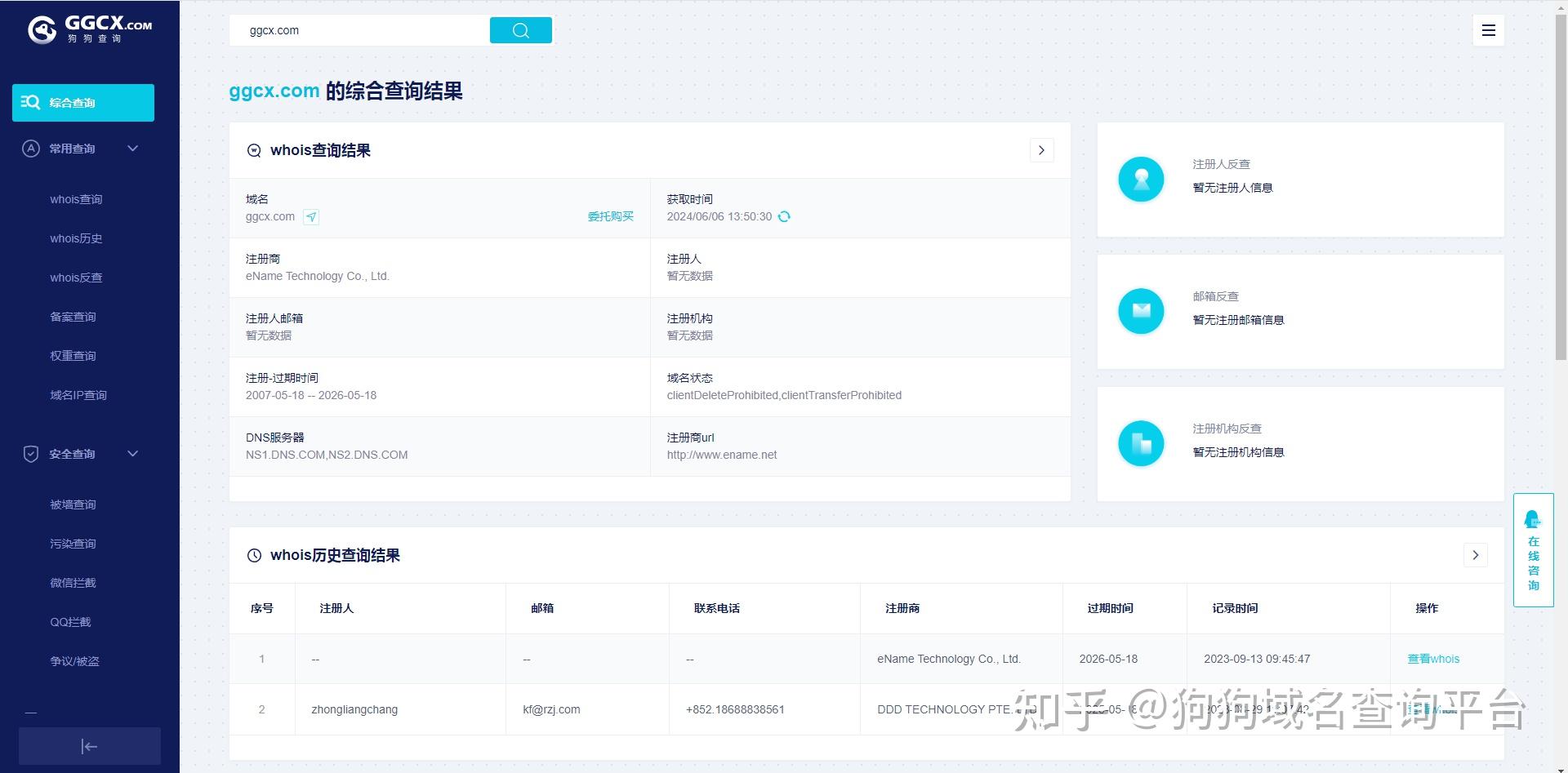Screen dimensions: 1568x773
Task: Refresh whois fetch time with circular arrows icon
Action: click(x=784, y=216)
